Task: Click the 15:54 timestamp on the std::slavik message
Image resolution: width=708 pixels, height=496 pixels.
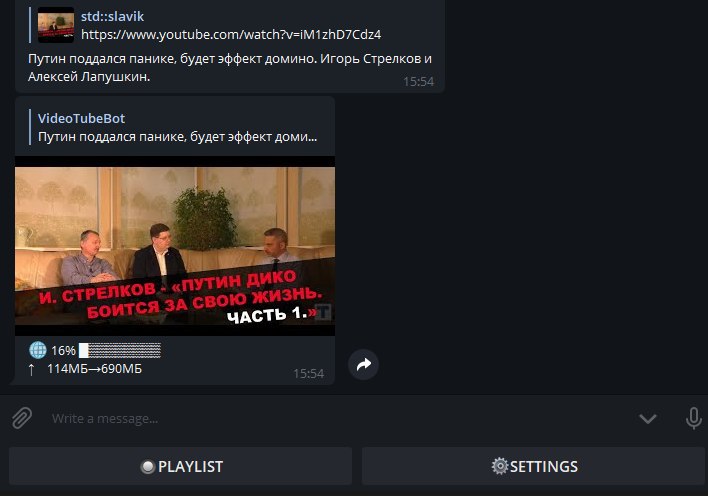Action: tap(418, 81)
